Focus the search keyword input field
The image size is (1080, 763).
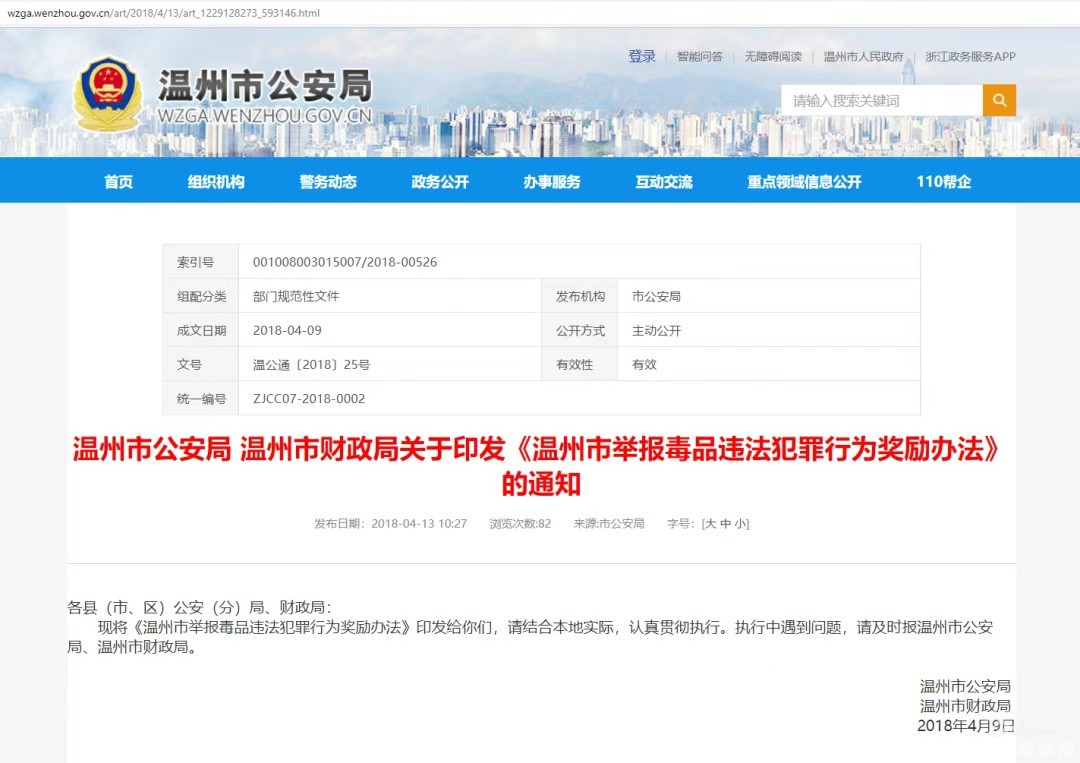pos(882,101)
